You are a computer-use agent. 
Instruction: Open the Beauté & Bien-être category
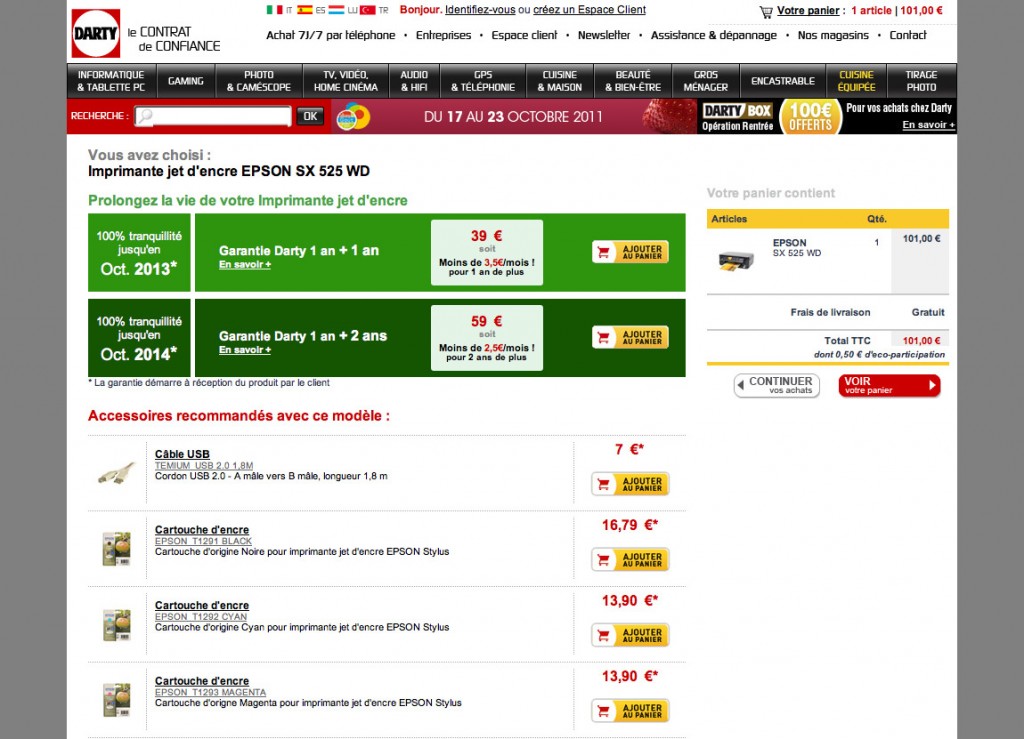coord(633,81)
